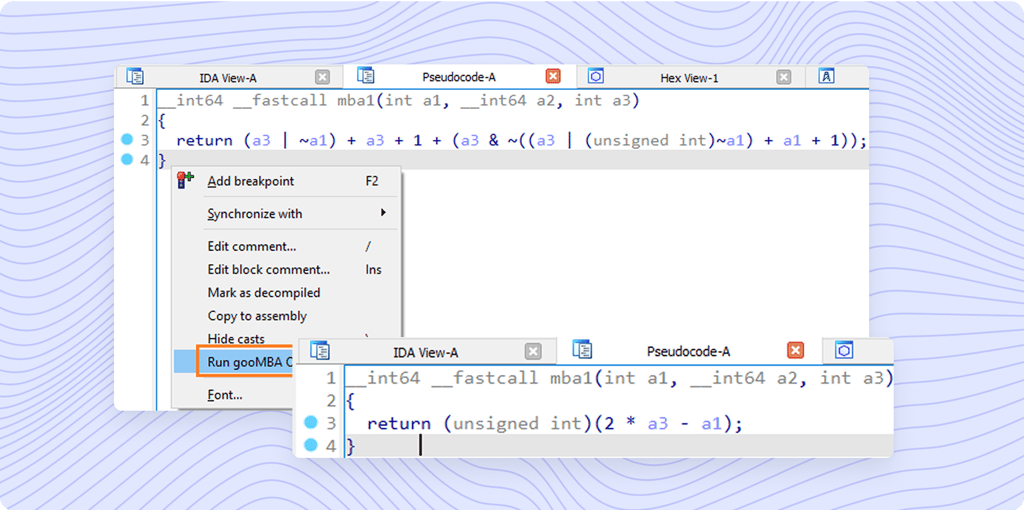Image resolution: width=1024 pixels, height=510 pixels.
Task: Click the Hex View-1 tab icon
Action: click(595, 76)
